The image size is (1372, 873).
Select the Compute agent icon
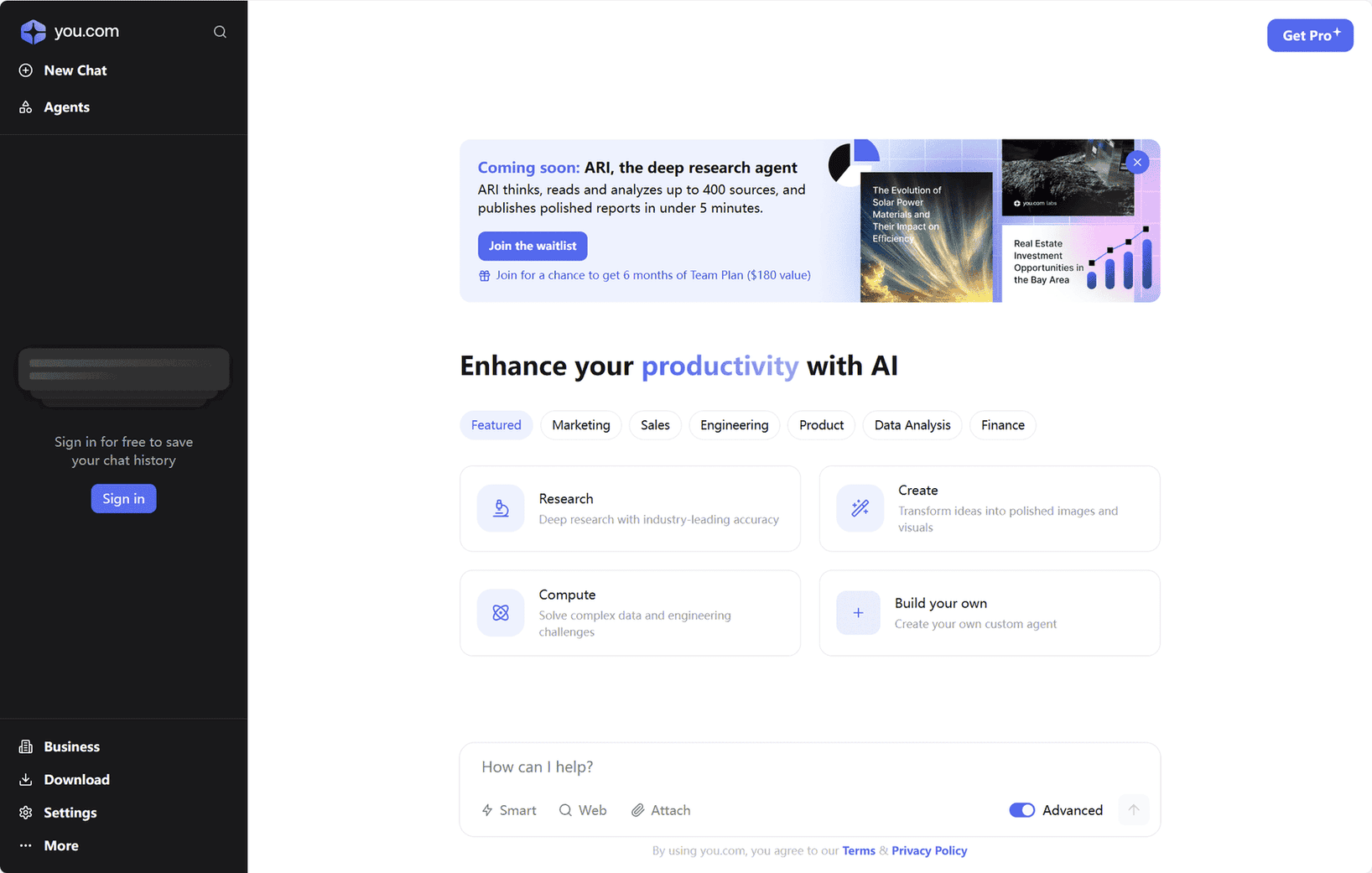pos(501,613)
